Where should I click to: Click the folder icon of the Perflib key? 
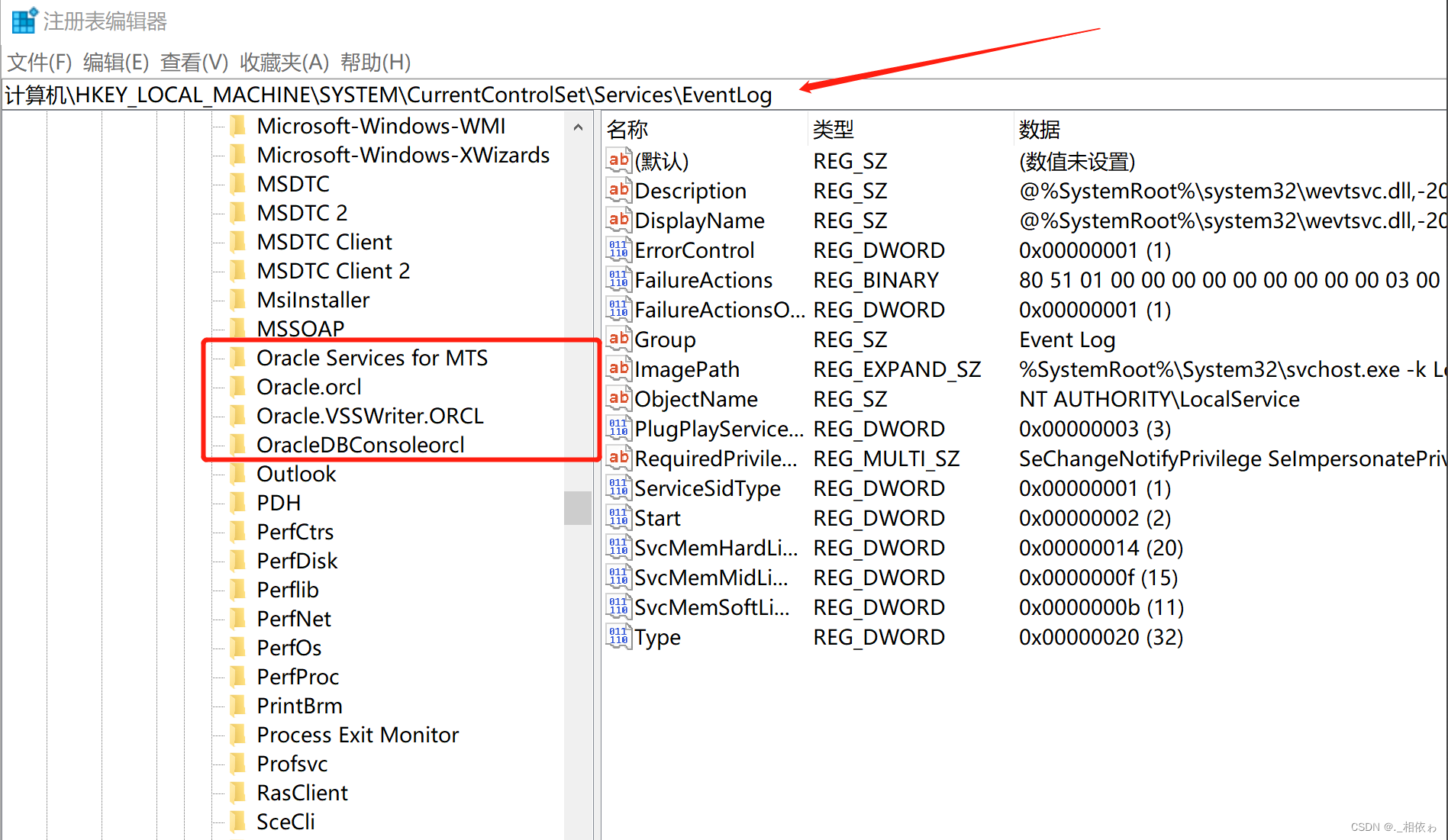pyautogui.click(x=239, y=589)
